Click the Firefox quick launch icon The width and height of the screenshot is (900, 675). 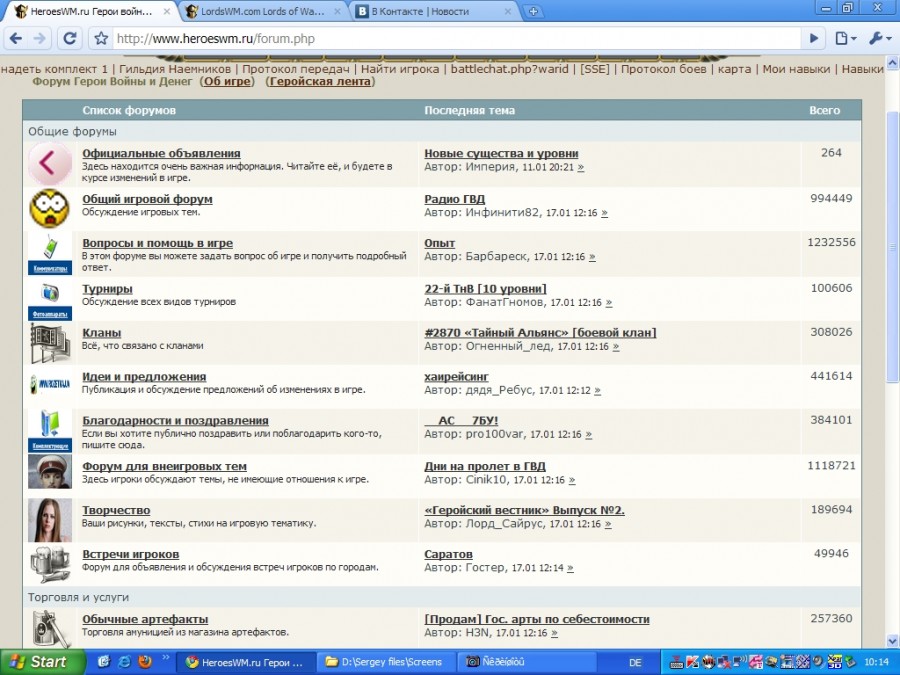point(145,662)
